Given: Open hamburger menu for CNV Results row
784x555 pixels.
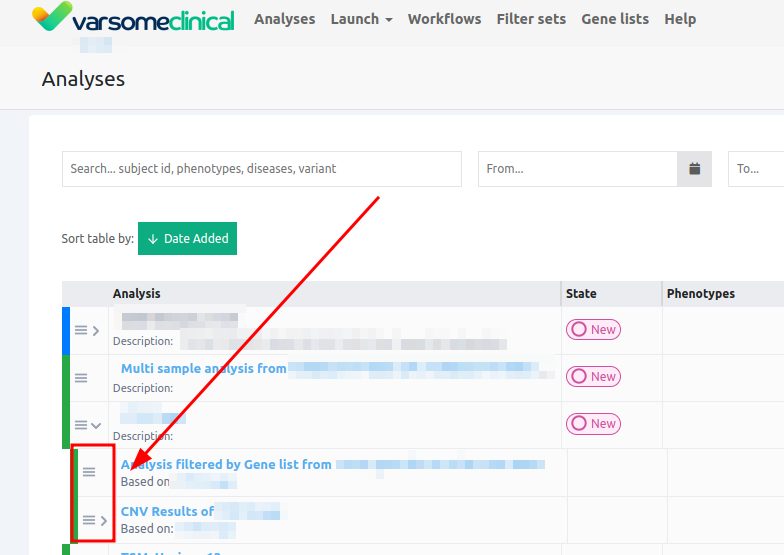Looking at the screenshot, I should tap(89, 520).
